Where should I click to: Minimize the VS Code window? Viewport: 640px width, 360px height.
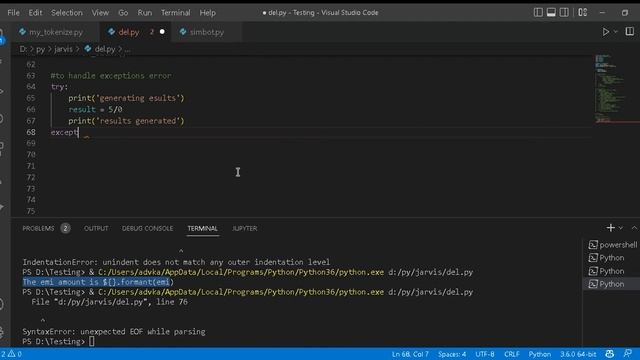click(x=602, y=13)
